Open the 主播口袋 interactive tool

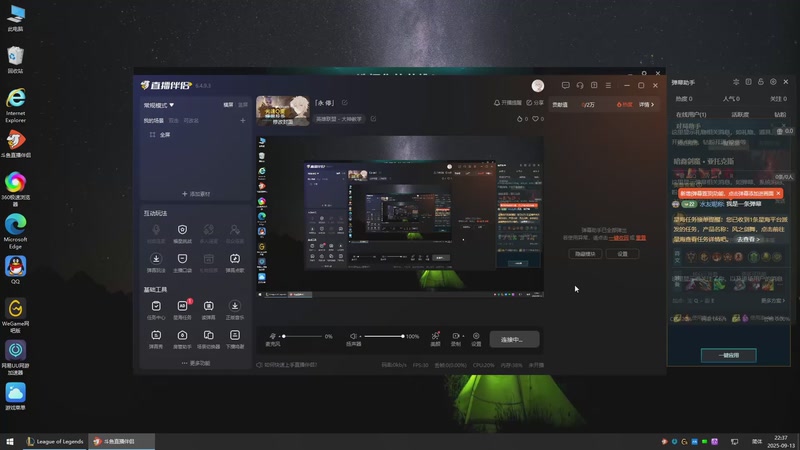182,262
